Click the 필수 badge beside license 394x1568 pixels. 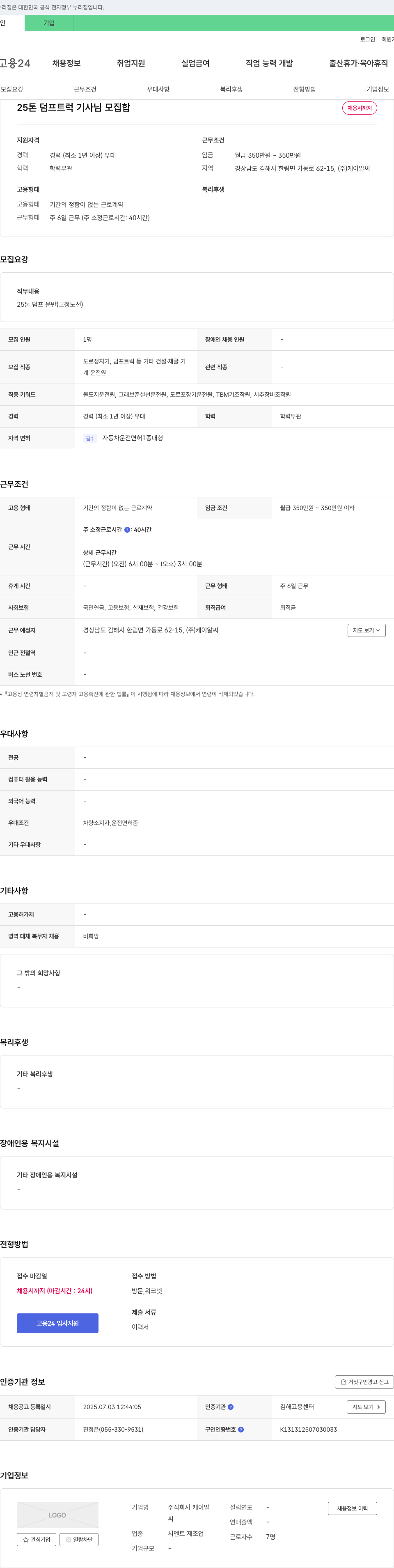pyautogui.click(x=90, y=438)
